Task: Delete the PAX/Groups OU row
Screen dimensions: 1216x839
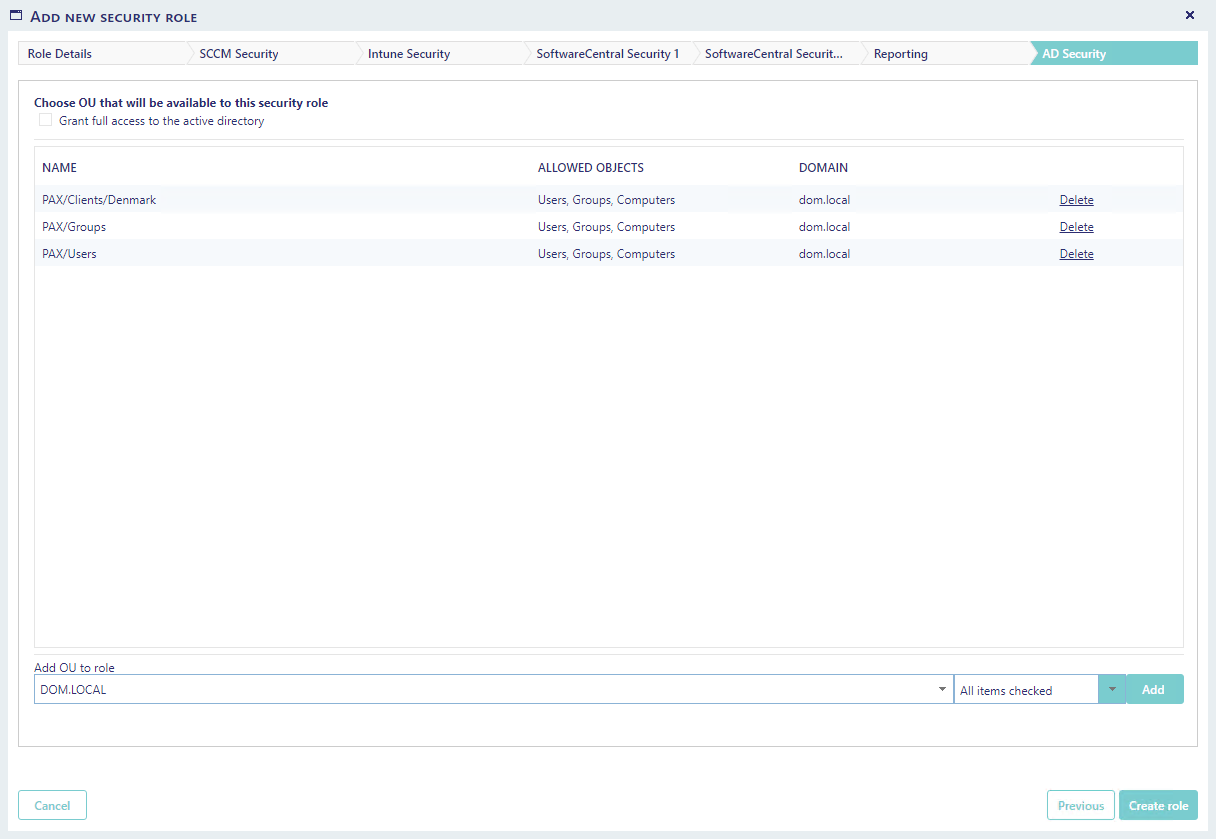Action: 1076,227
